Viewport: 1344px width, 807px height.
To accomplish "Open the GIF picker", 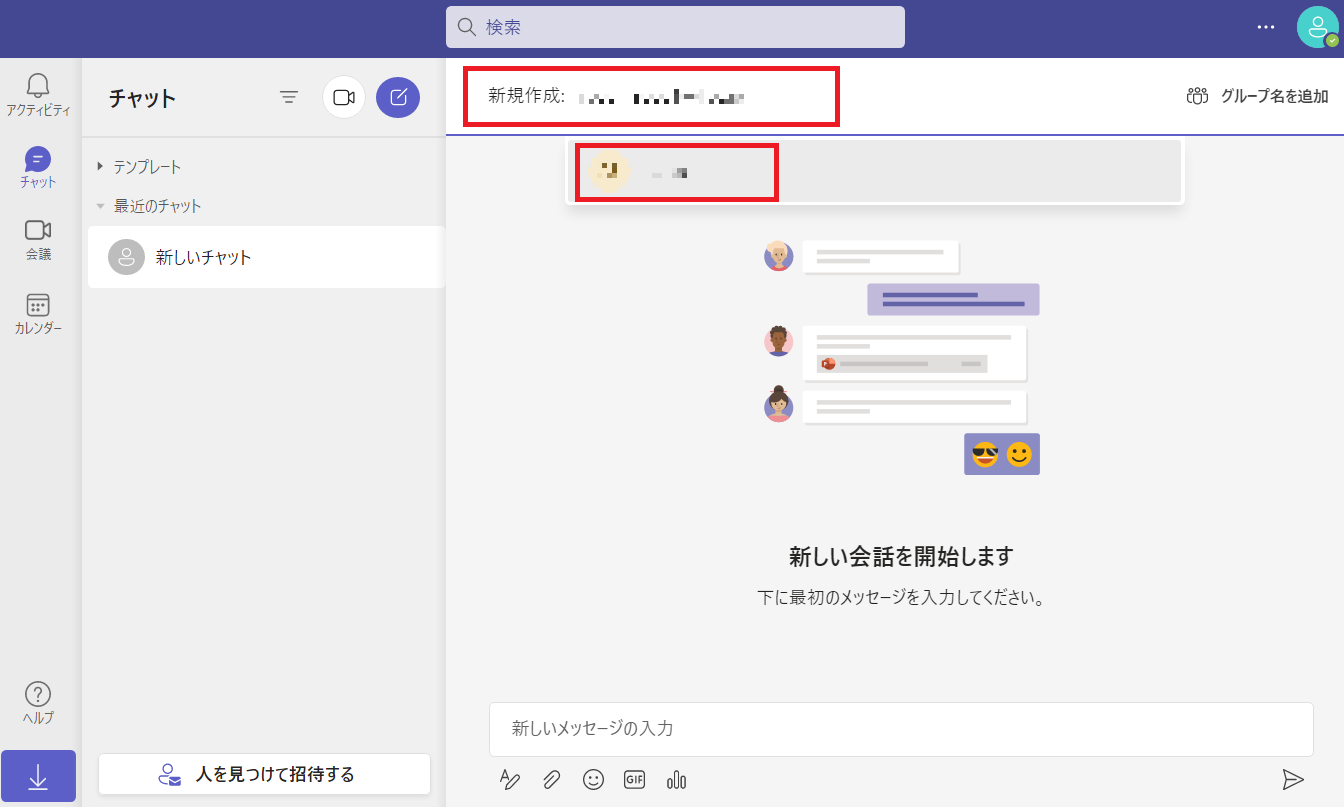I will [634, 780].
